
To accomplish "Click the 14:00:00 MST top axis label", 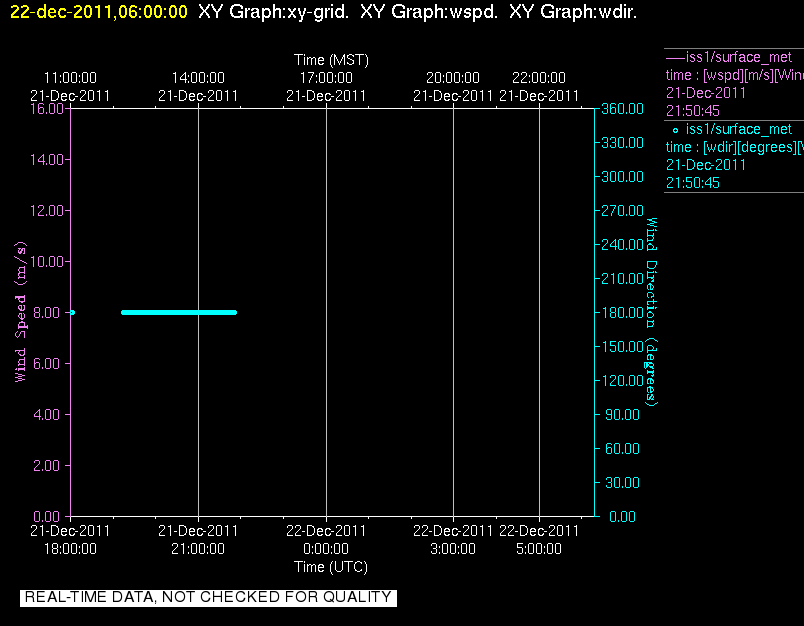I will pos(198,78).
